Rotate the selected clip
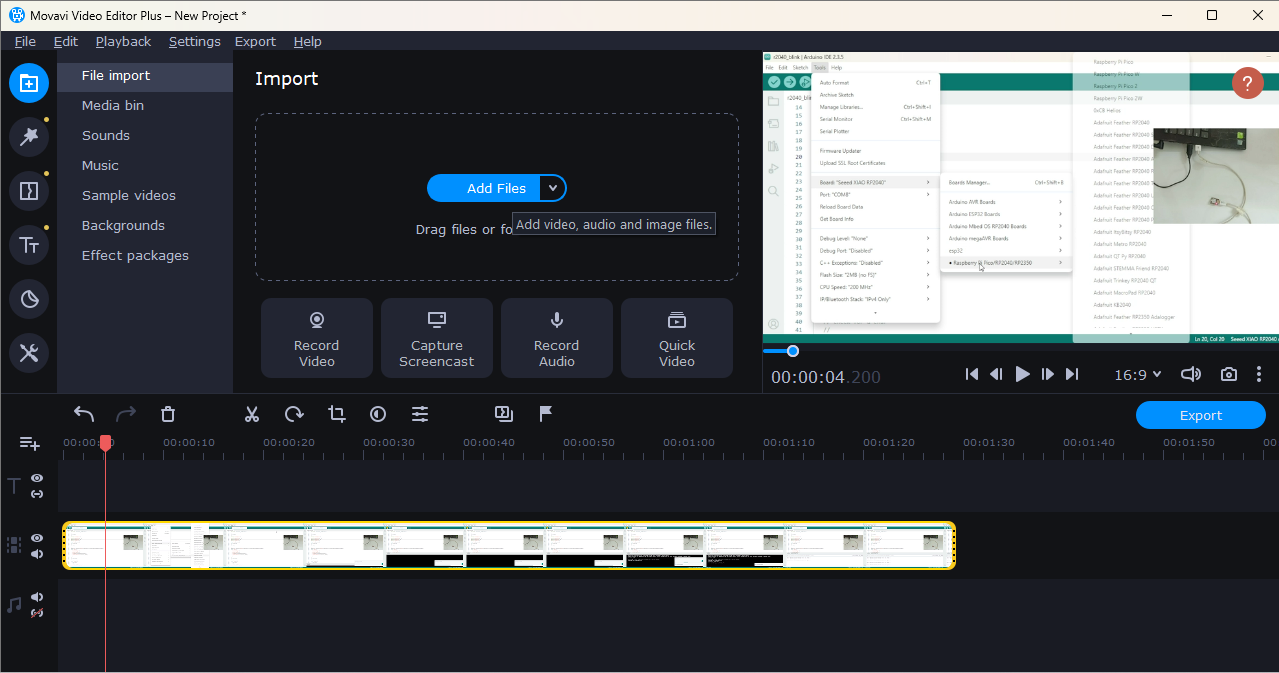Image resolution: width=1279 pixels, height=673 pixels. 294,414
